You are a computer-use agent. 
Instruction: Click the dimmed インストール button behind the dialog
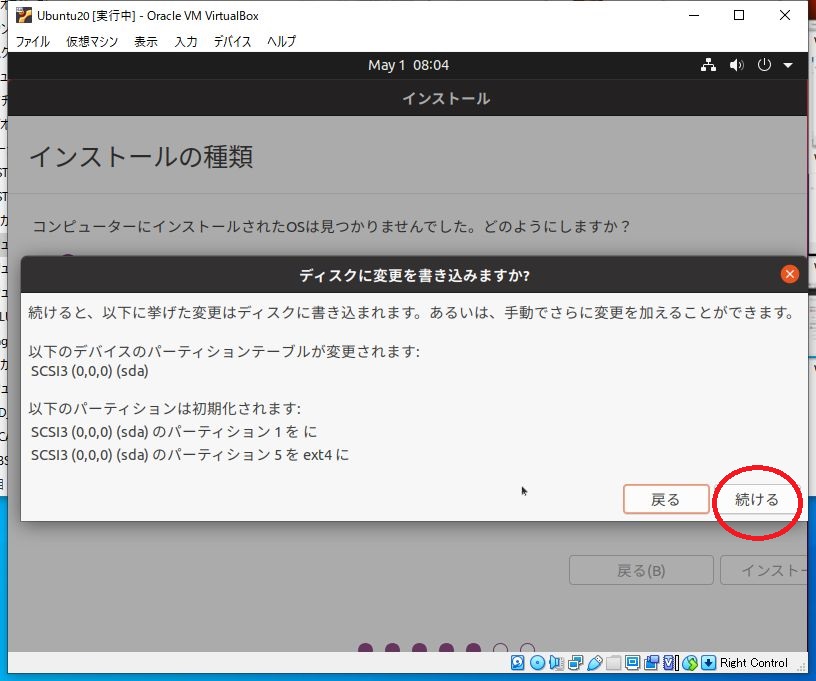coord(765,571)
